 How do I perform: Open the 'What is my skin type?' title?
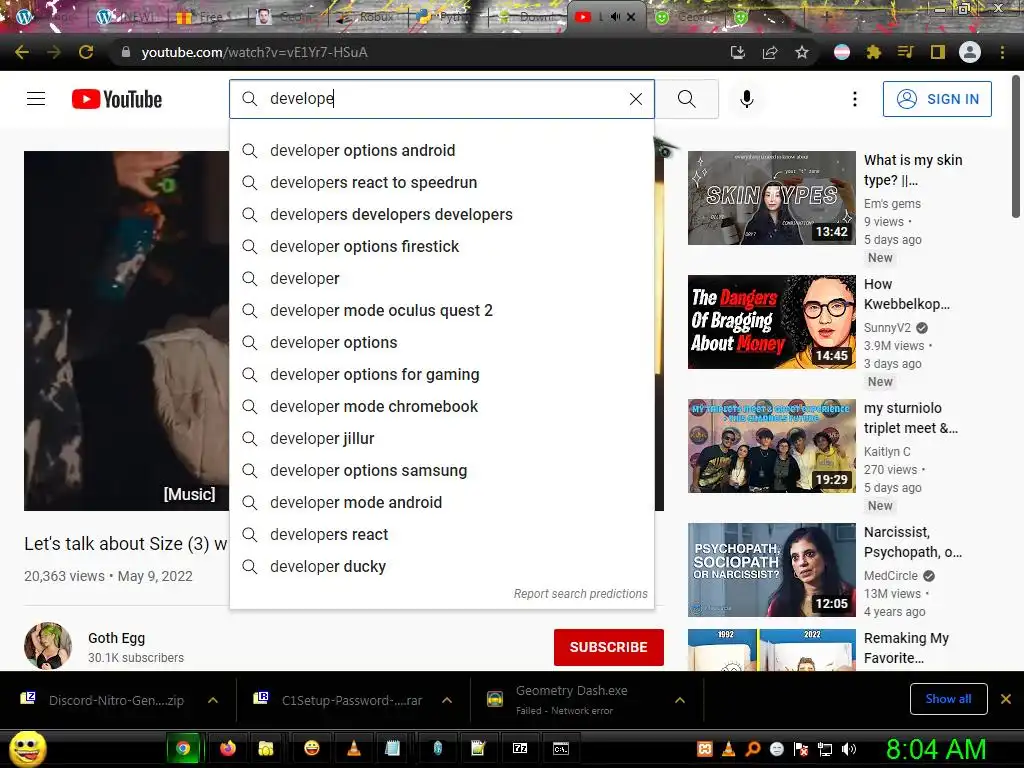(913, 170)
